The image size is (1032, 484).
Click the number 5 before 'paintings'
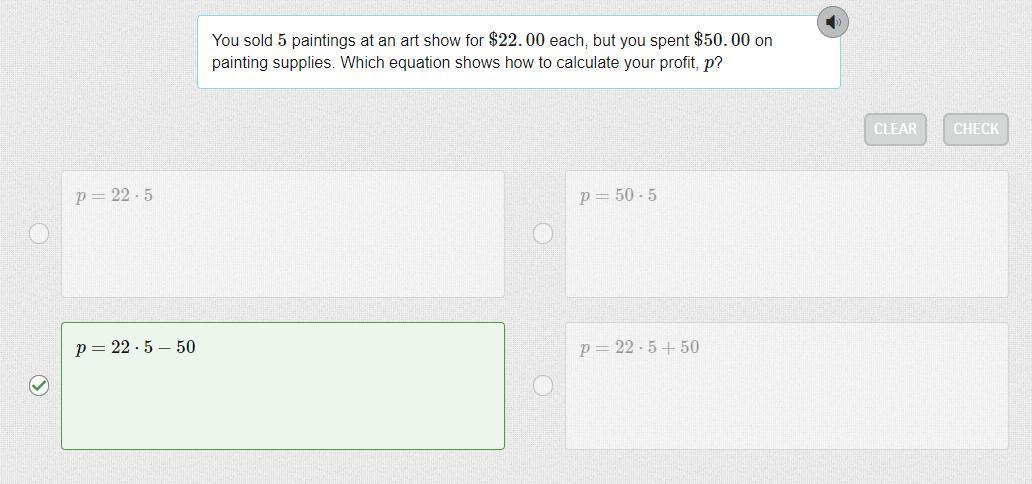point(282,40)
